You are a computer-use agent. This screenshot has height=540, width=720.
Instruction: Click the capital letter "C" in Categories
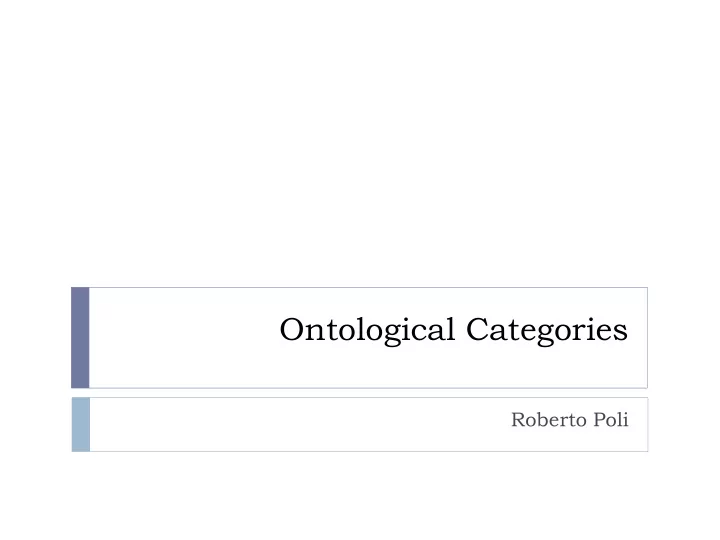(x=477, y=329)
